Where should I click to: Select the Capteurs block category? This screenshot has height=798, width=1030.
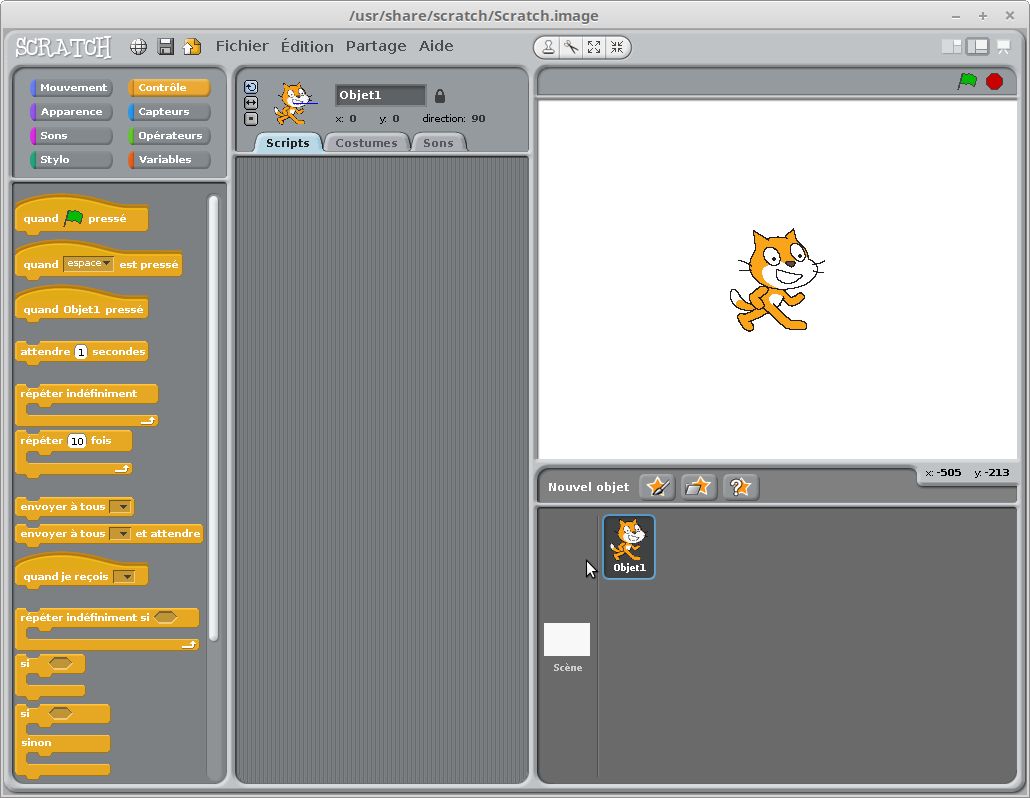[169, 112]
